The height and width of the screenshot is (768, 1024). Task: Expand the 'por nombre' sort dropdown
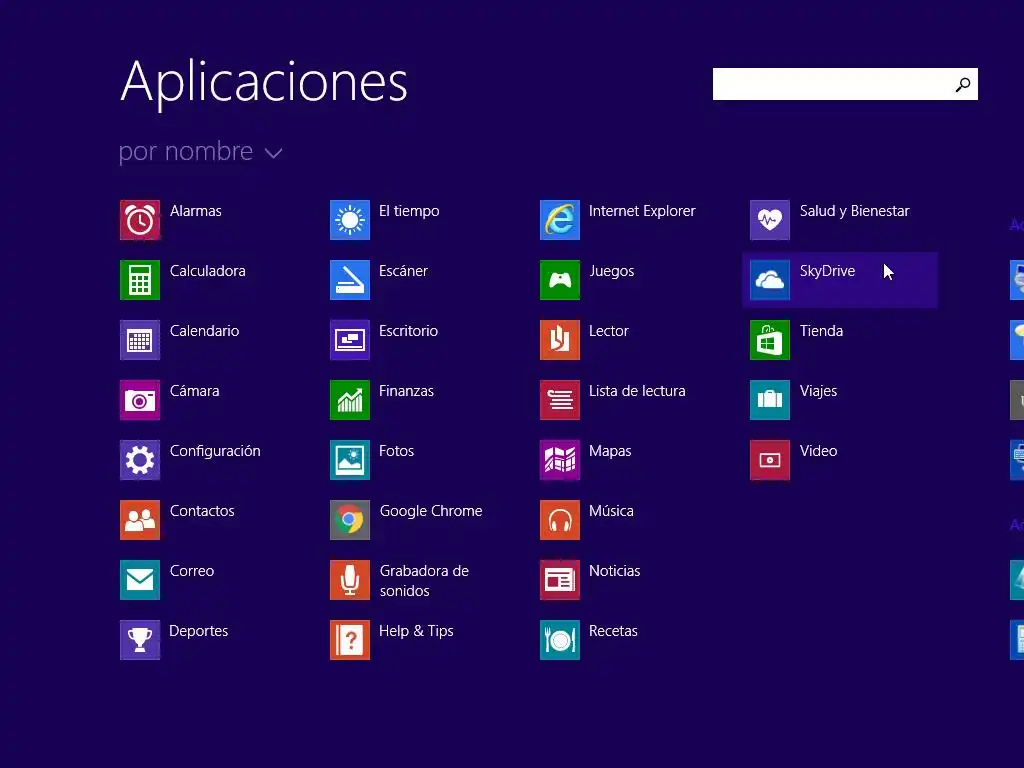(200, 152)
